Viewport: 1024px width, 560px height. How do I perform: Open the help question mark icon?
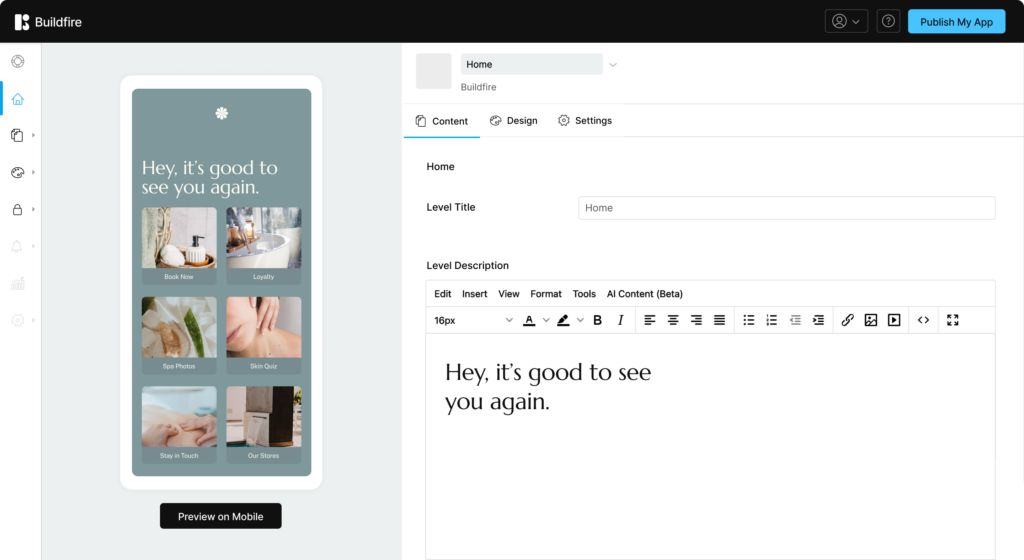coord(887,21)
